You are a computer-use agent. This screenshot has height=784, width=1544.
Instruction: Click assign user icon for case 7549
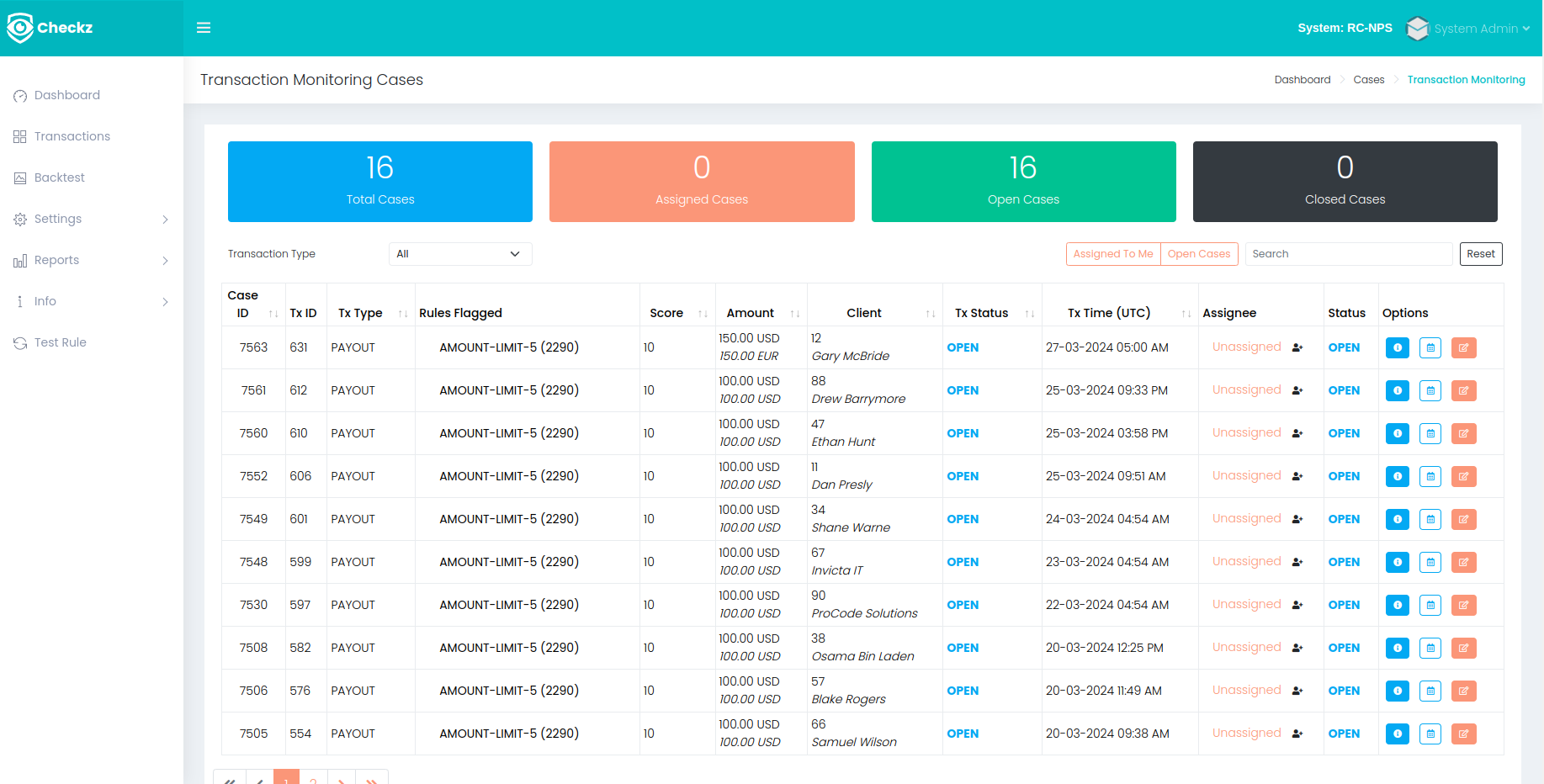point(1297,519)
